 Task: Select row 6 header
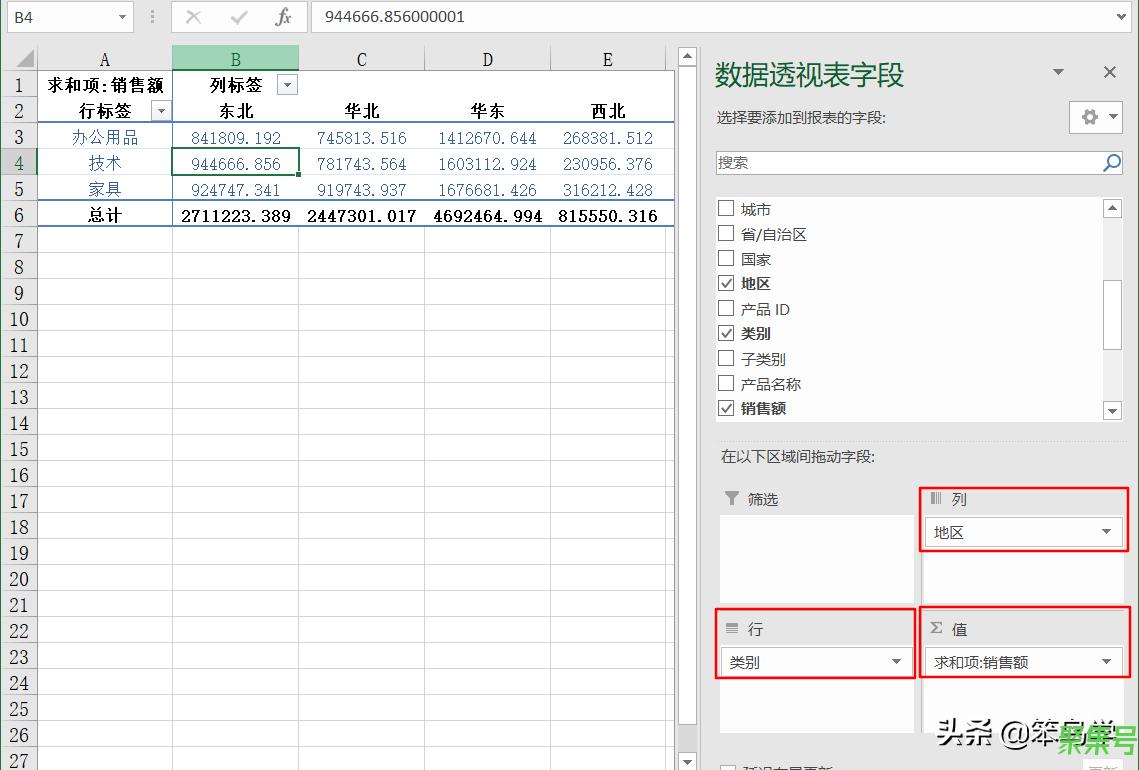tap(19, 215)
